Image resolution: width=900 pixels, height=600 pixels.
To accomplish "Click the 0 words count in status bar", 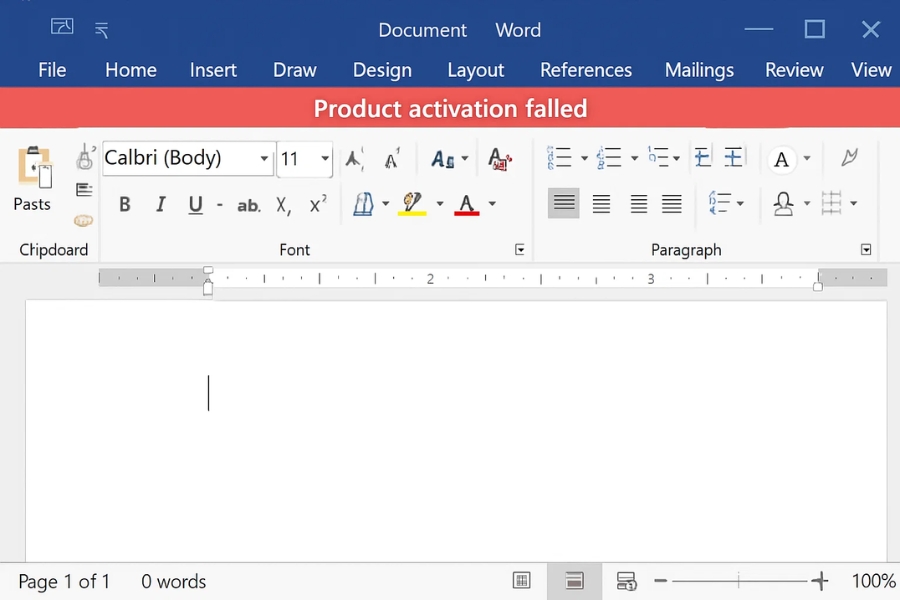I will click(x=173, y=582).
